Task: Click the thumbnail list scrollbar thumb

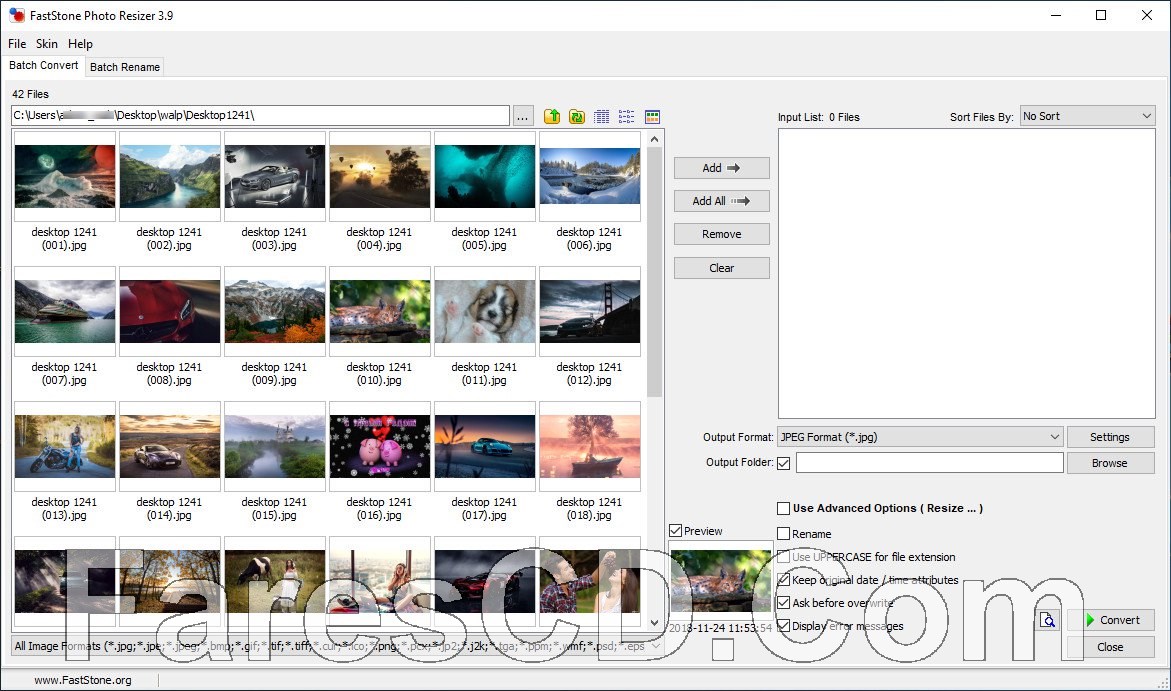Action: coord(654,272)
